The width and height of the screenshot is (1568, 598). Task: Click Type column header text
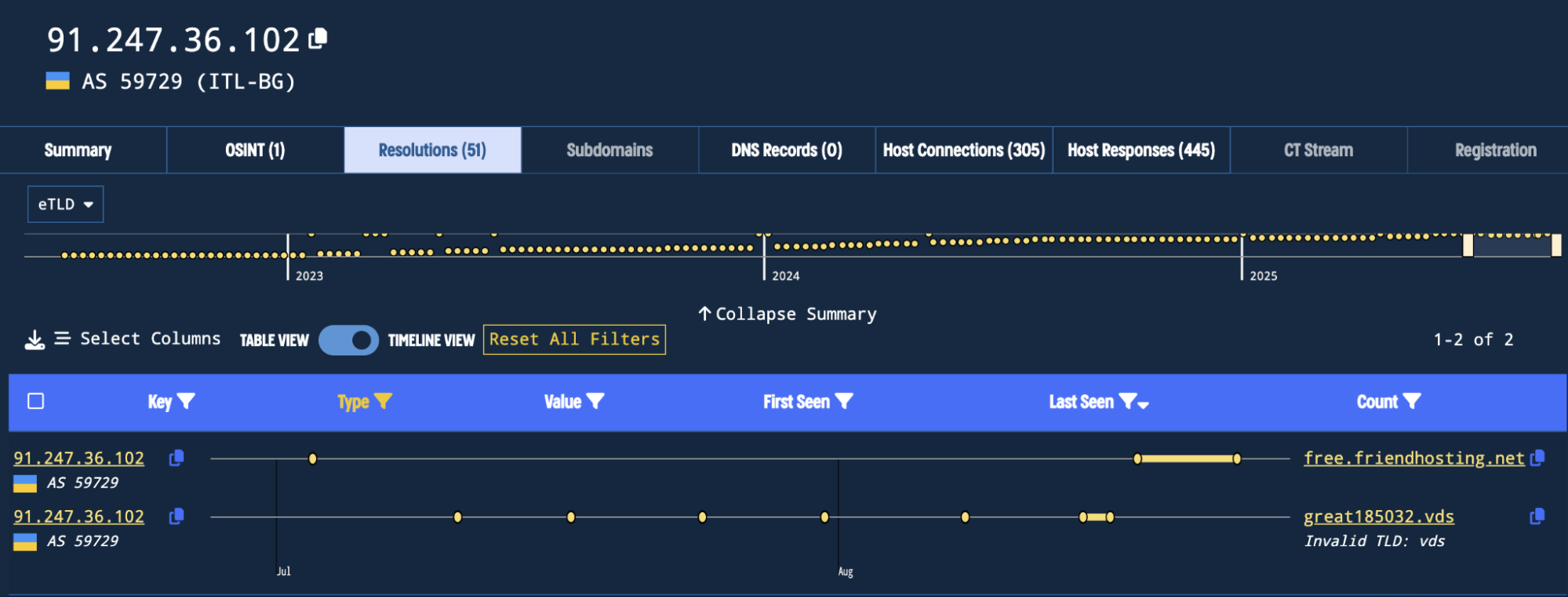(353, 402)
